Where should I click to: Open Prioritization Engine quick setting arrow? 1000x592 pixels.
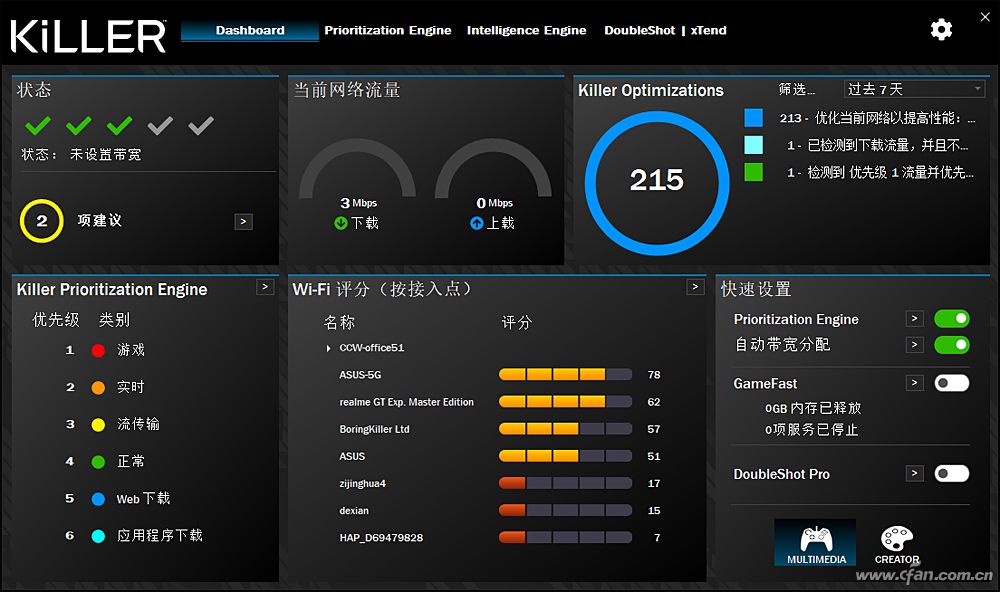915,318
